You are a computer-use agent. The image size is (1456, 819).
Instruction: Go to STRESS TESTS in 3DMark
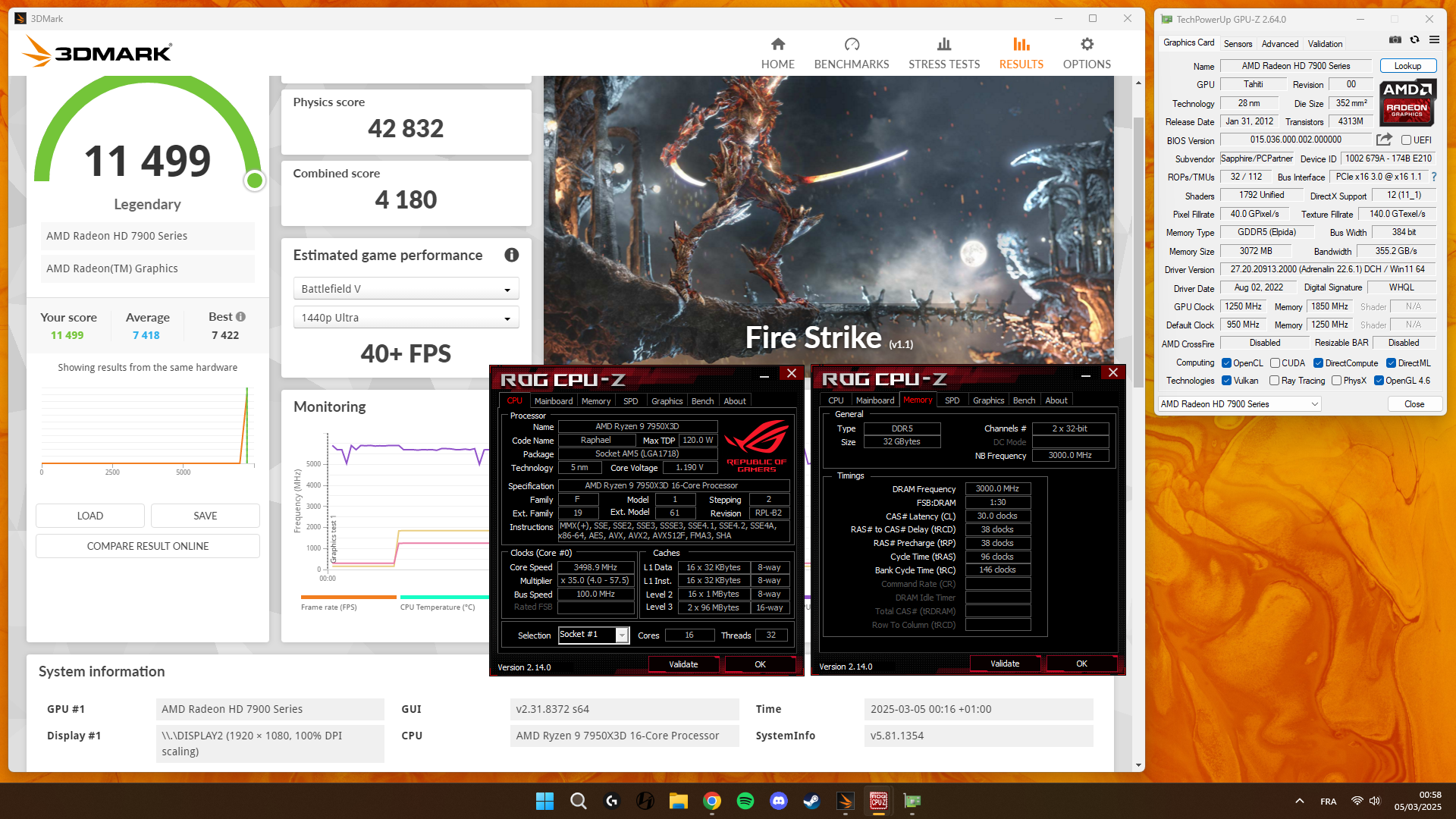pos(944,53)
